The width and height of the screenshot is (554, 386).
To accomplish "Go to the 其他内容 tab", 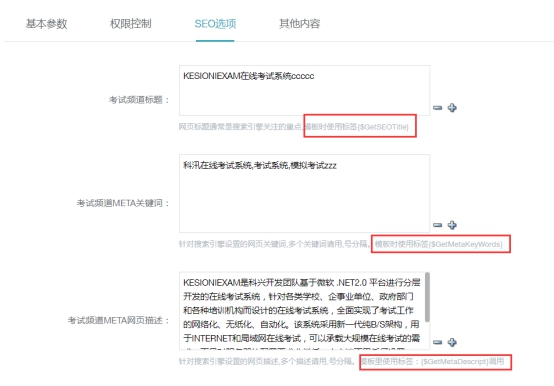I will 300,24.
